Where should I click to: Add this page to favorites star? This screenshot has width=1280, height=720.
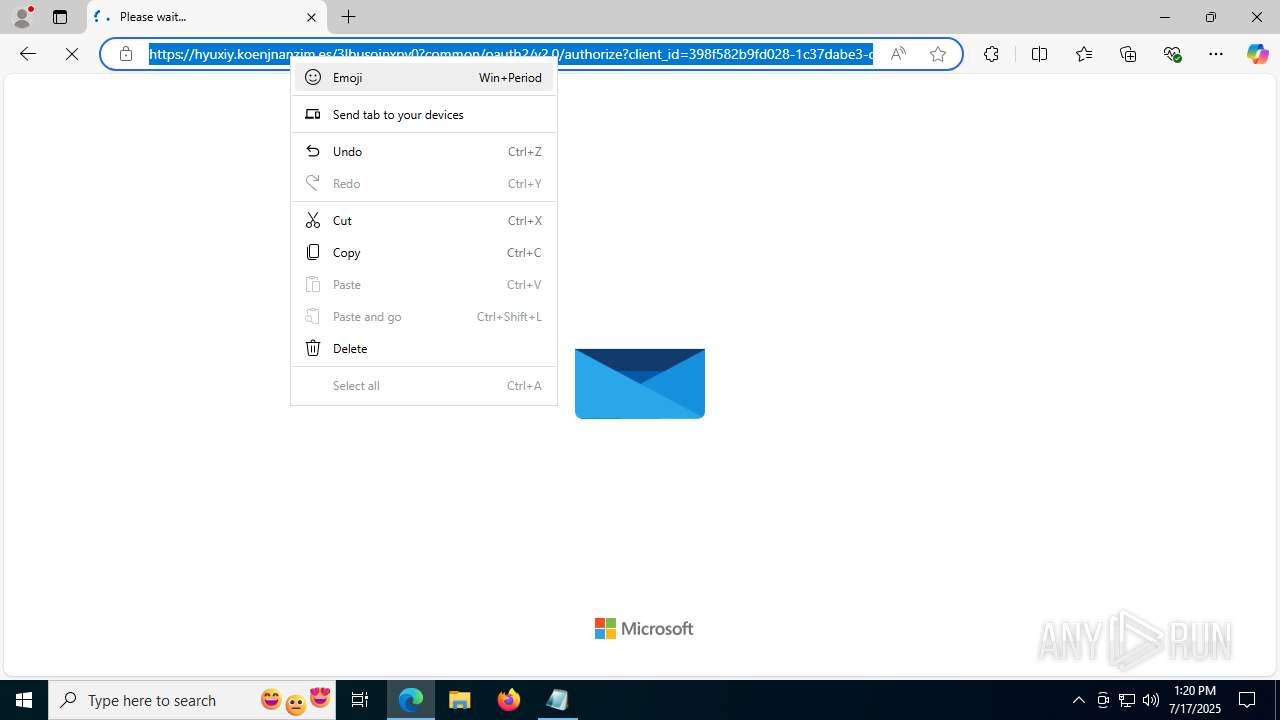(938, 54)
